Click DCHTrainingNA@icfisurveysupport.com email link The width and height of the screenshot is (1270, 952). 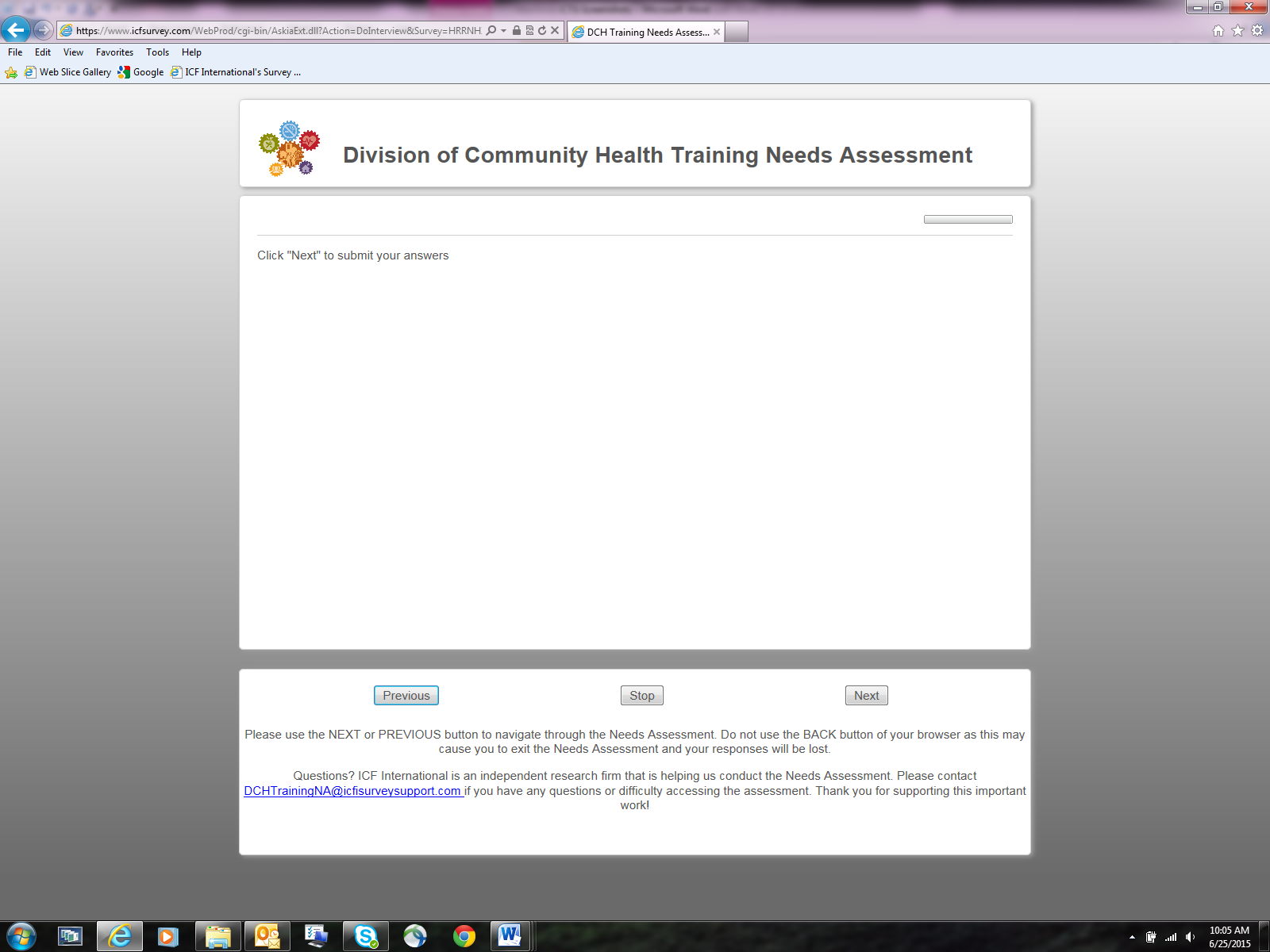point(352,791)
